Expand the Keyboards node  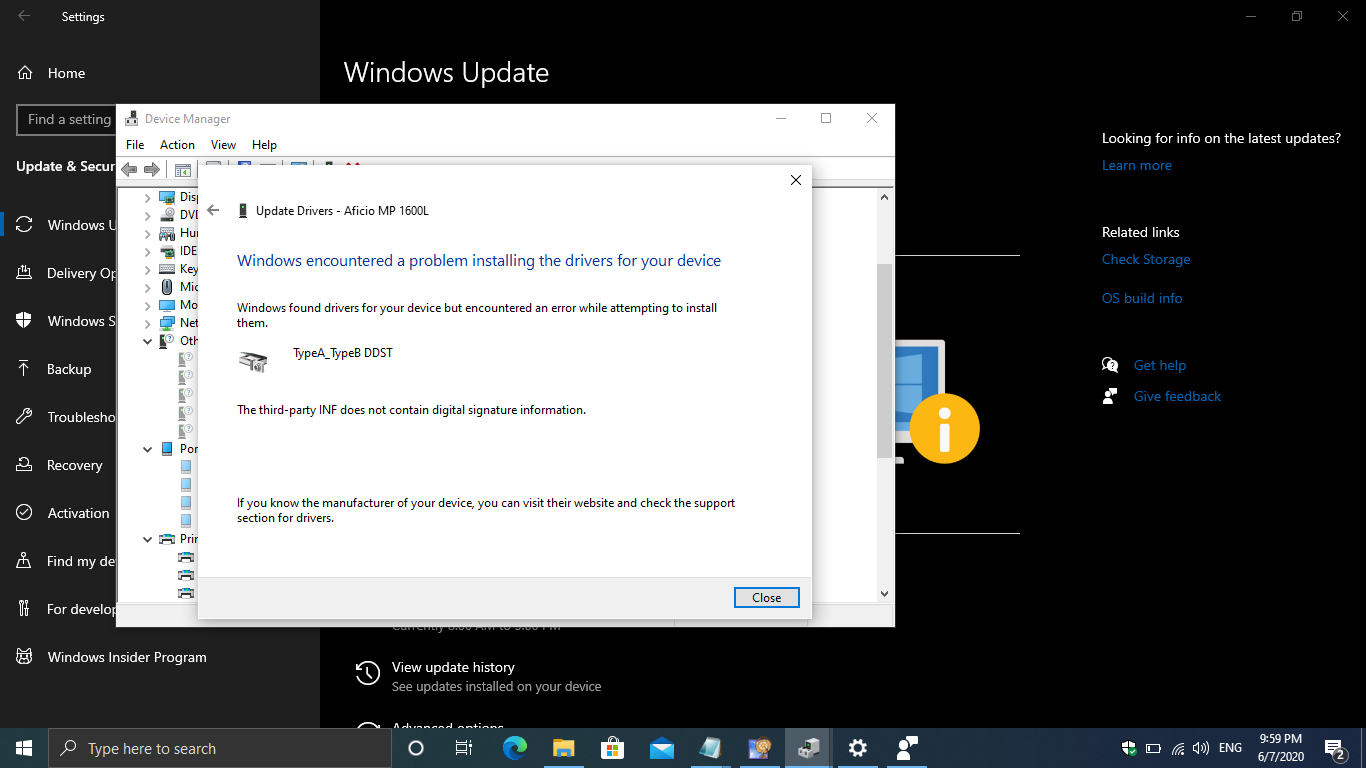click(x=148, y=269)
